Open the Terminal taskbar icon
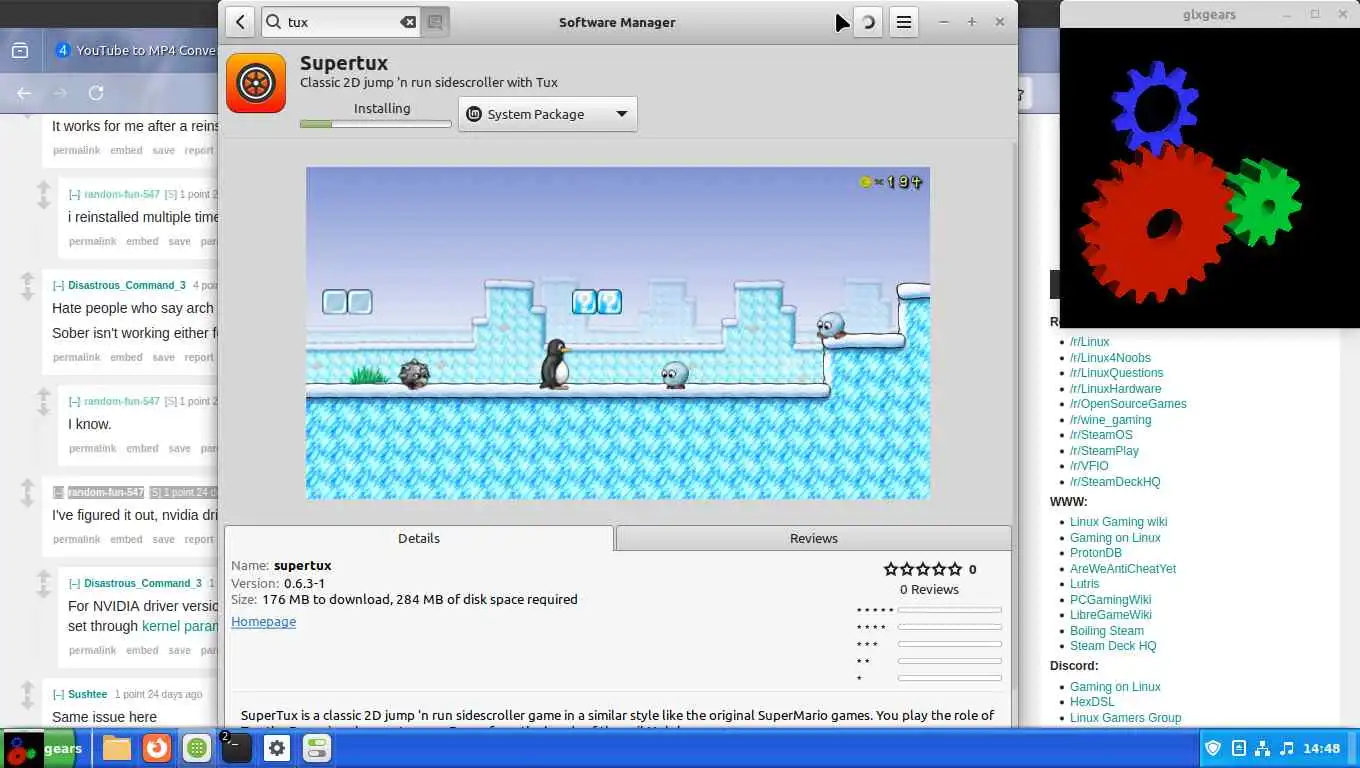Screen dimensions: 1360x768 pos(237,748)
